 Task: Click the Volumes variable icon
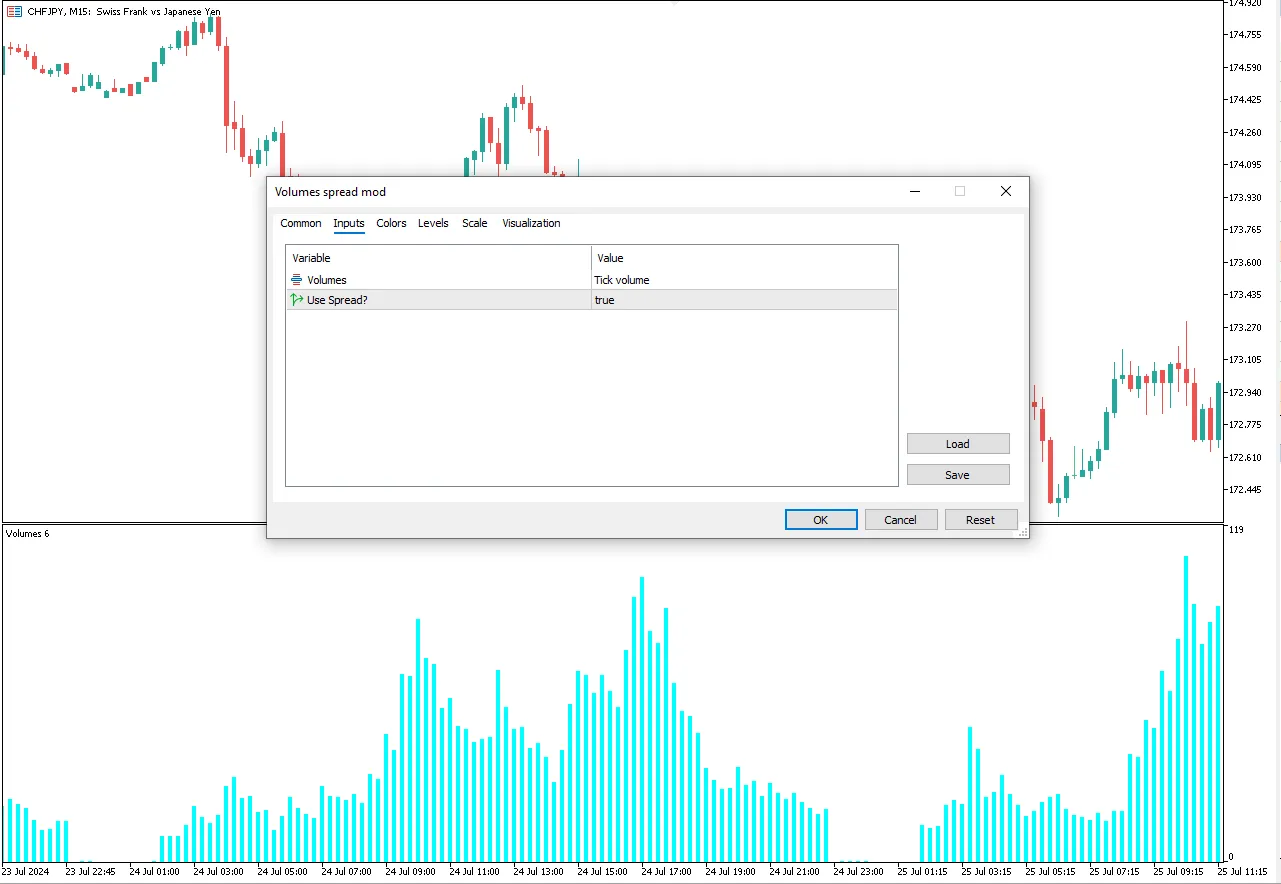(x=296, y=280)
